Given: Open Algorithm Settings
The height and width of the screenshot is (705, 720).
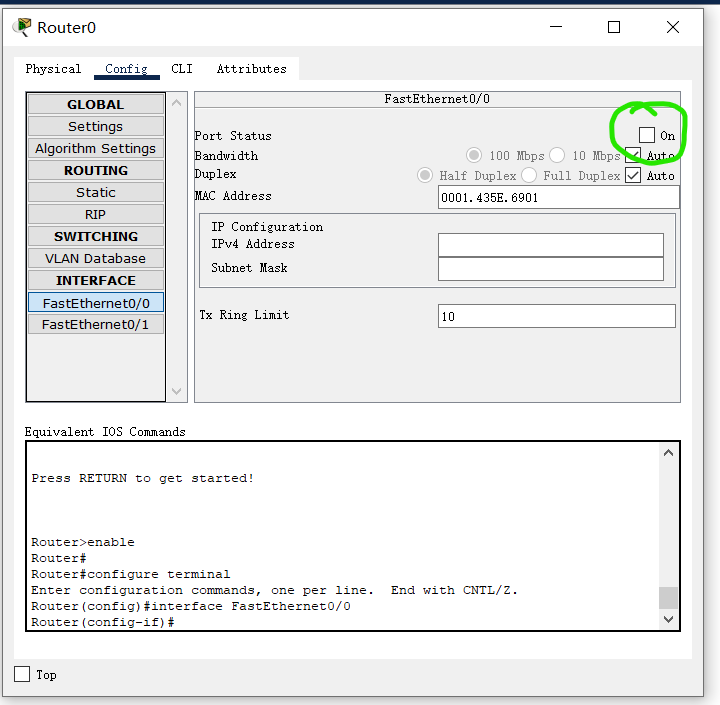Looking at the screenshot, I should (x=96, y=148).
